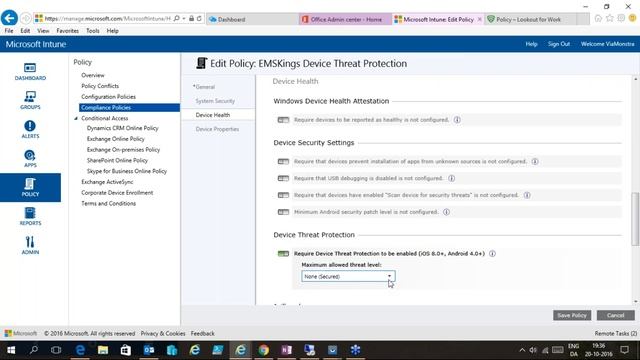Open the Groups workspace icon

30,100
